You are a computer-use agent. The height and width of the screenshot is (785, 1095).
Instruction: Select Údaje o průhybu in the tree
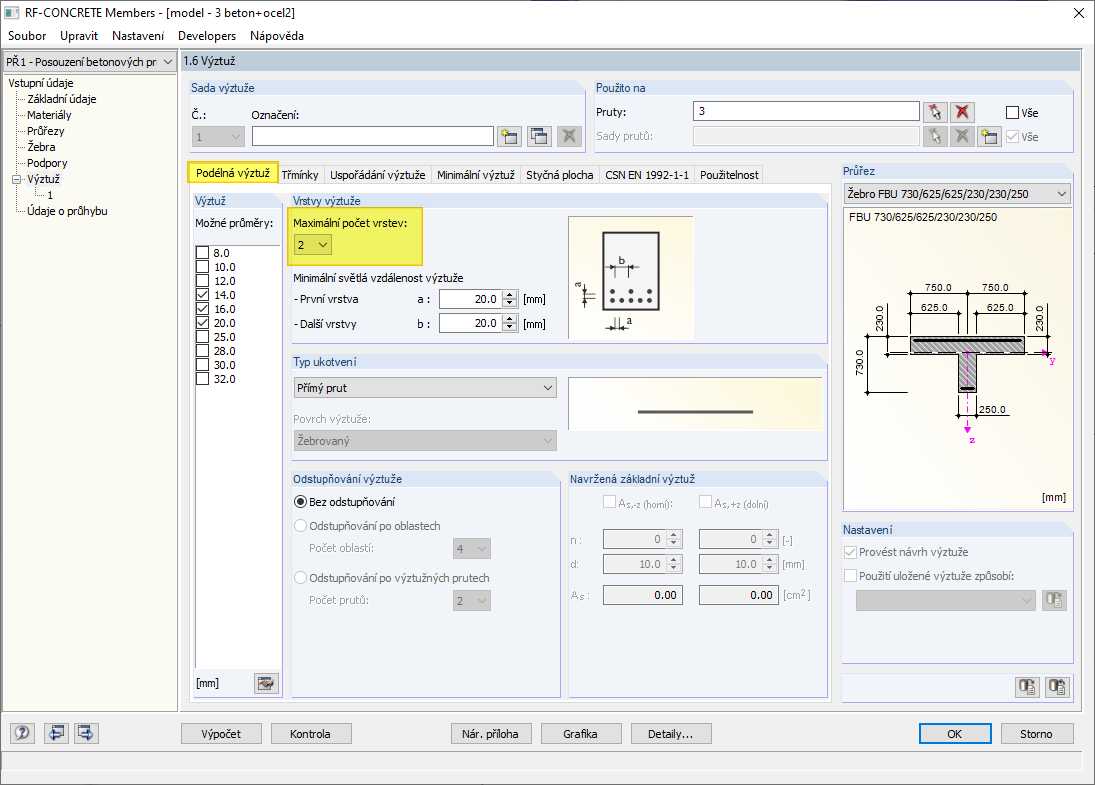[67, 212]
